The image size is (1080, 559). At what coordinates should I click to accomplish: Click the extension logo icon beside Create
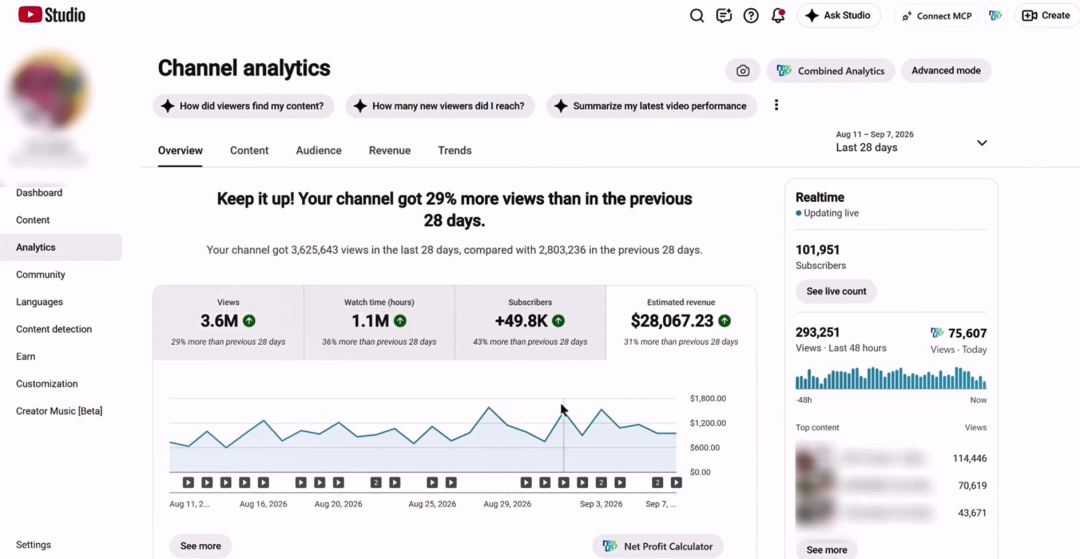click(995, 15)
